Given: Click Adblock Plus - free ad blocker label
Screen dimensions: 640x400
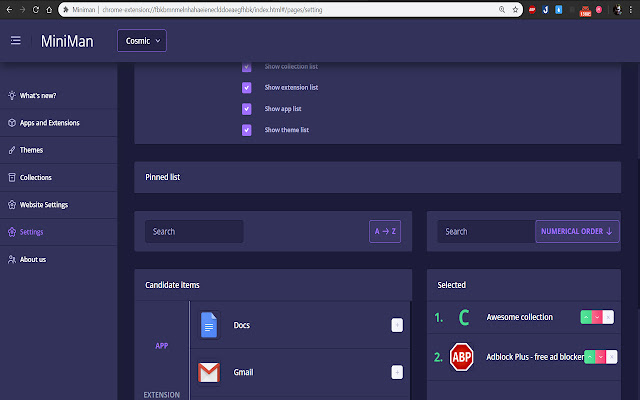Looking at the screenshot, I should (x=535, y=357).
